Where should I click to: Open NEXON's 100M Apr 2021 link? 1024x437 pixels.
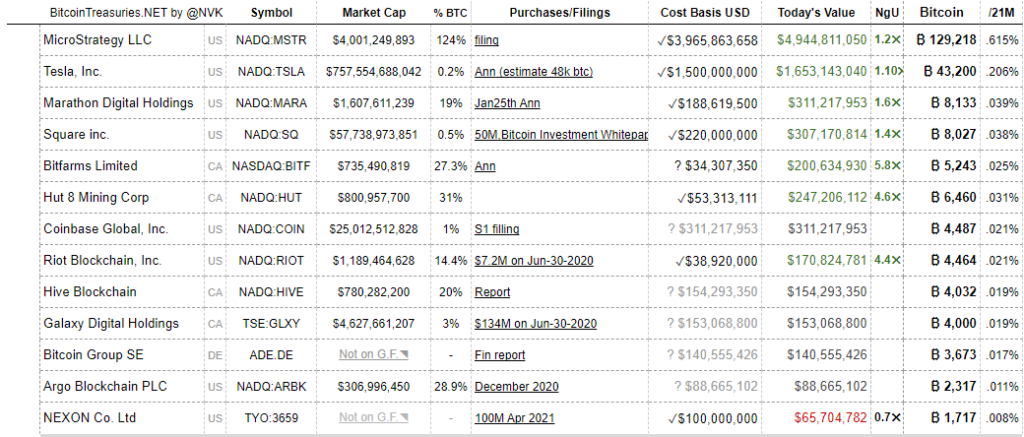(515, 418)
